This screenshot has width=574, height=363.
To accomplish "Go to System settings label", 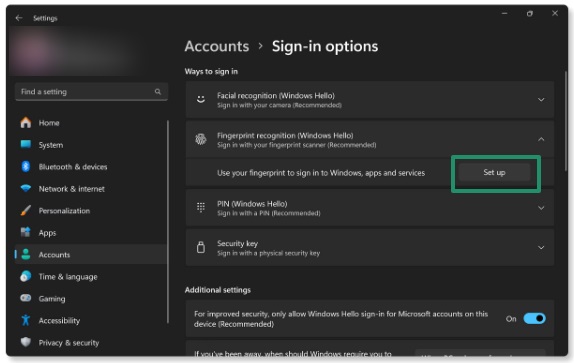I will click(x=51, y=145).
